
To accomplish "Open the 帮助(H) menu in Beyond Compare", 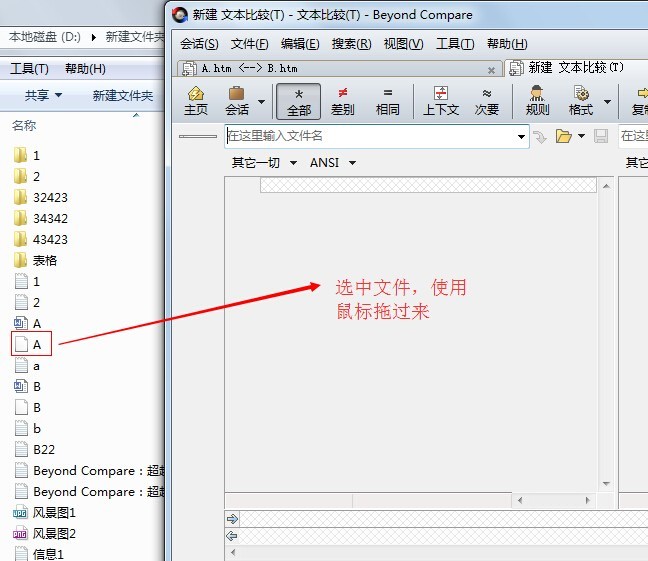I will tap(507, 44).
